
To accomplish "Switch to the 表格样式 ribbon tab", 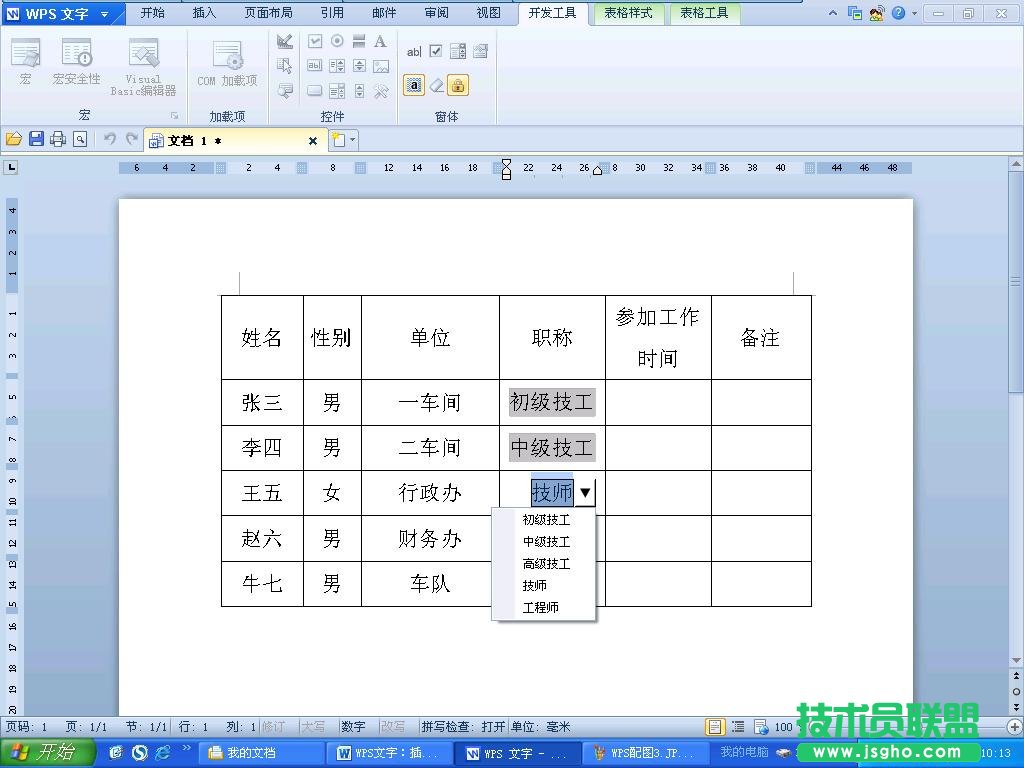I will pyautogui.click(x=627, y=14).
